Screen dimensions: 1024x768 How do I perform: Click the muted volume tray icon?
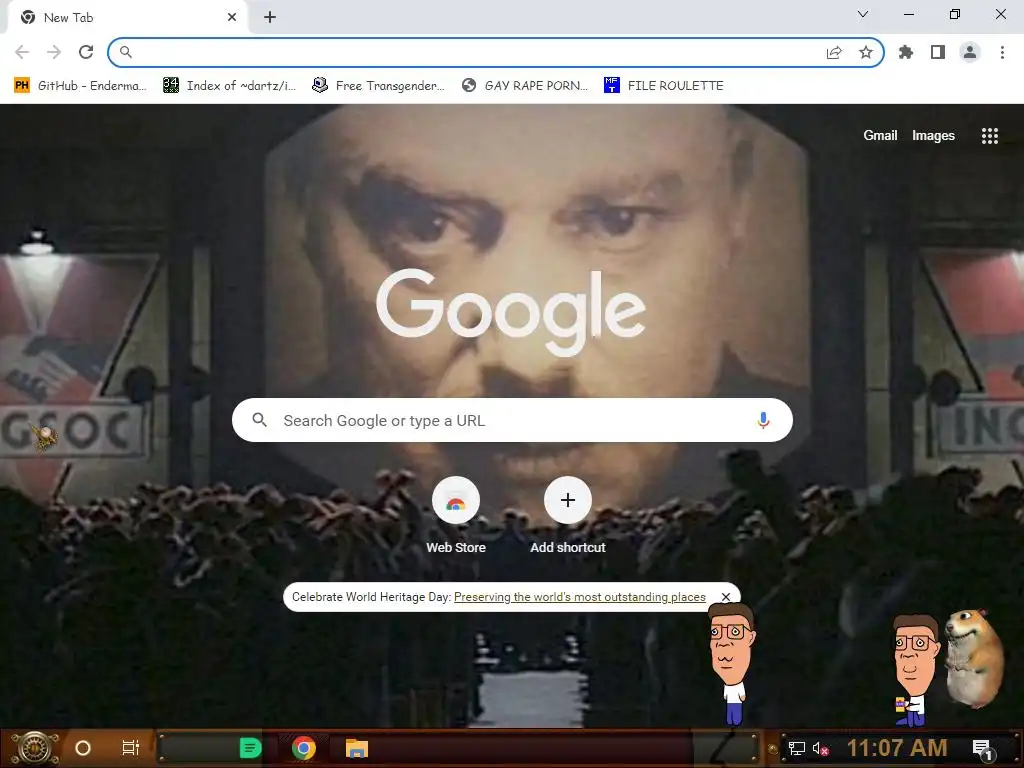(820, 748)
